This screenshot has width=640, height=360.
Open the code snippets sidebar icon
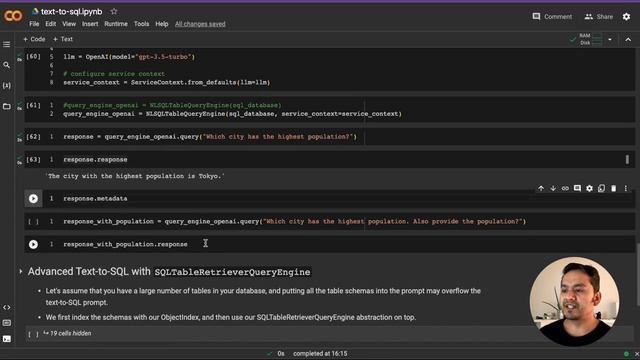7,307
